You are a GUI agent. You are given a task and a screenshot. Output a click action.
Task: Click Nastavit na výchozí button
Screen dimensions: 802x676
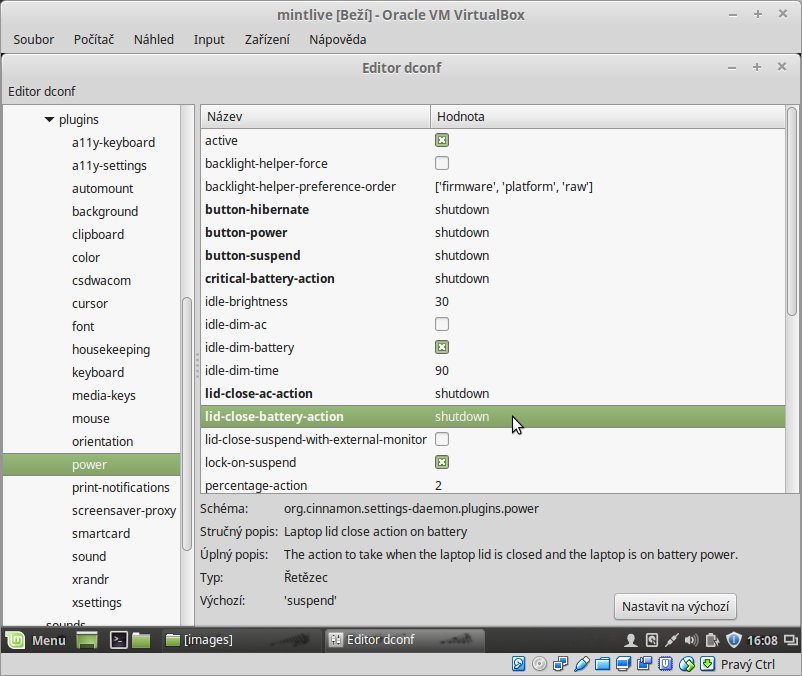tap(675, 606)
